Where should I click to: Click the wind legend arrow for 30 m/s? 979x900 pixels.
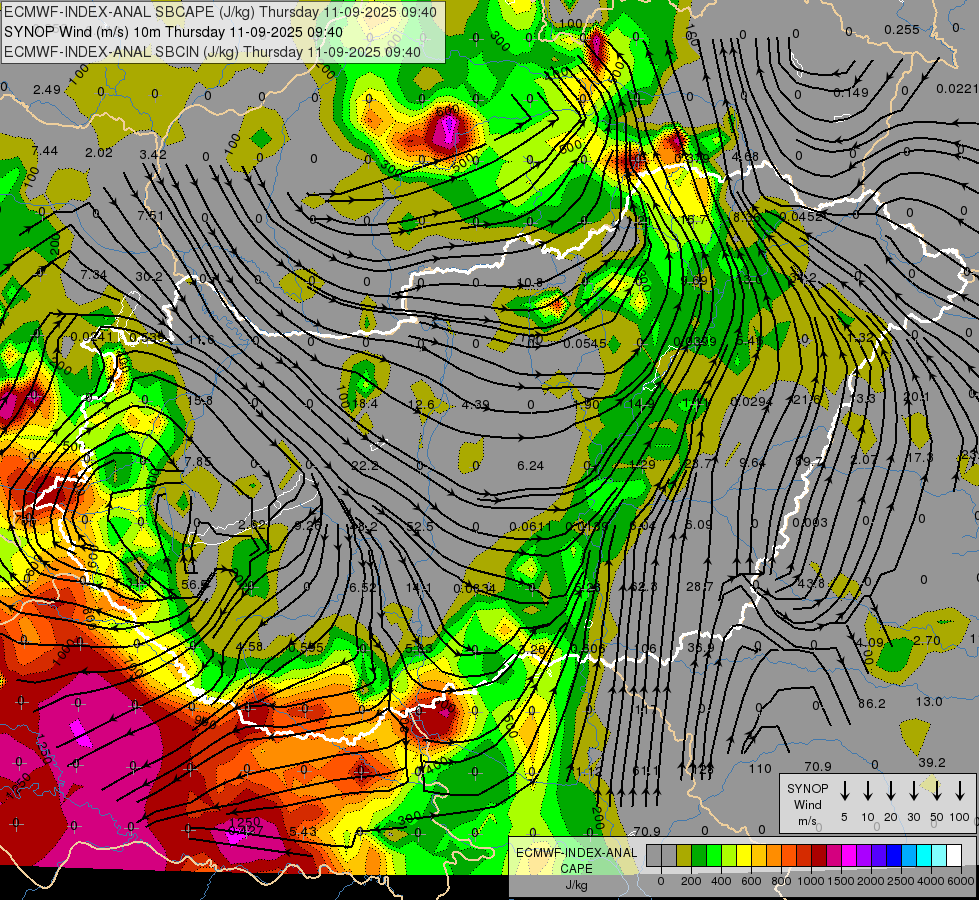coord(914,790)
